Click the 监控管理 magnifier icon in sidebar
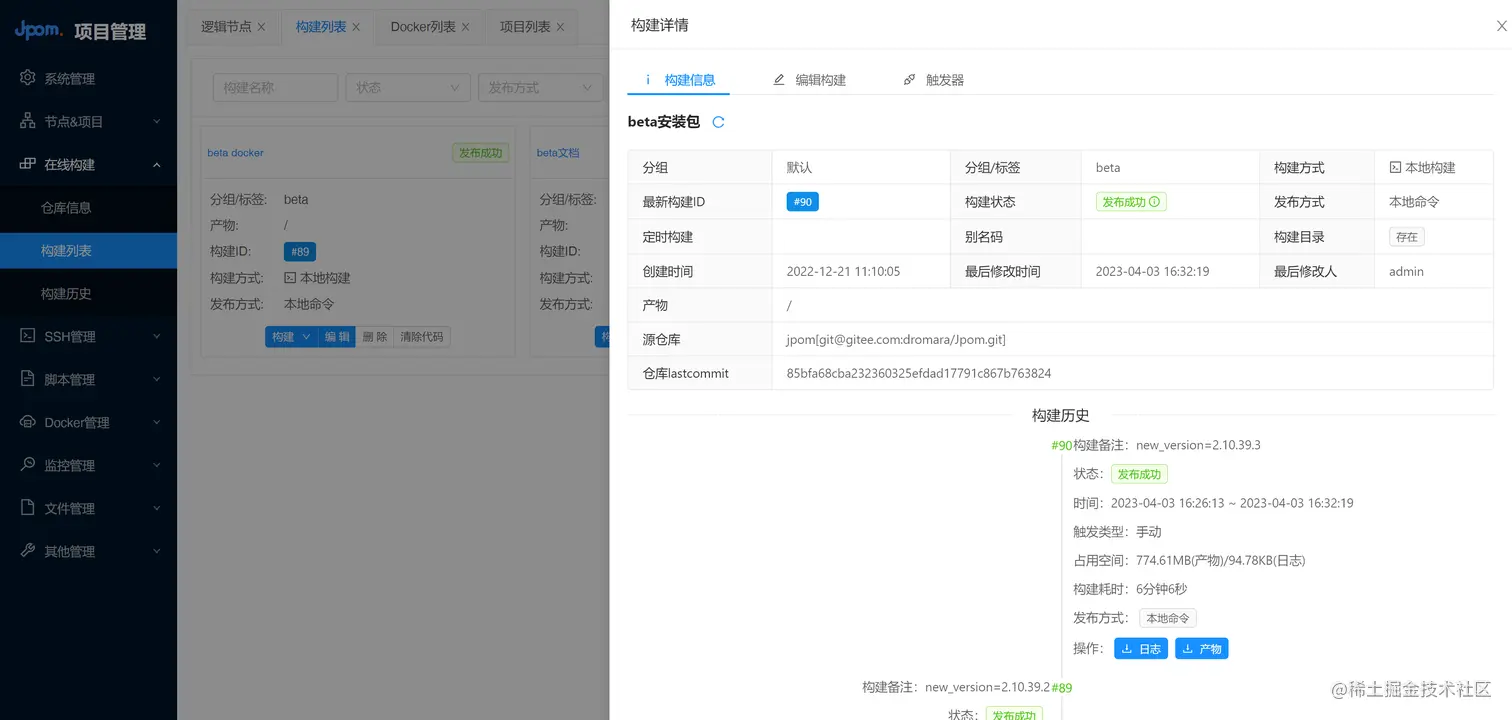The width and height of the screenshot is (1512, 720). click(28, 464)
